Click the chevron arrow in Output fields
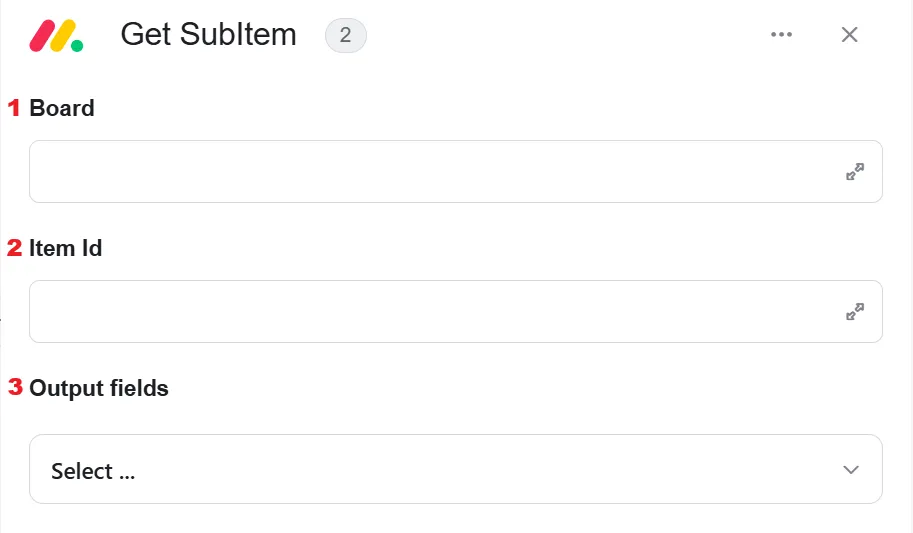Image resolution: width=913 pixels, height=533 pixels. (x=851, y=470)
